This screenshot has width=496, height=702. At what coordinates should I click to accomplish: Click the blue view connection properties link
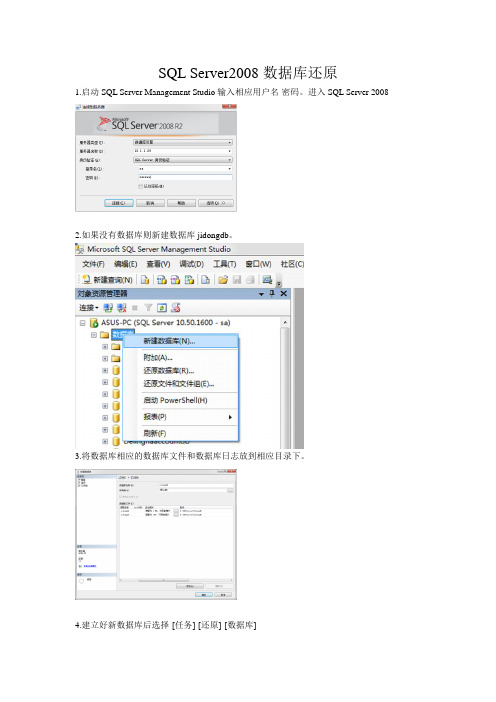[90, 566]
